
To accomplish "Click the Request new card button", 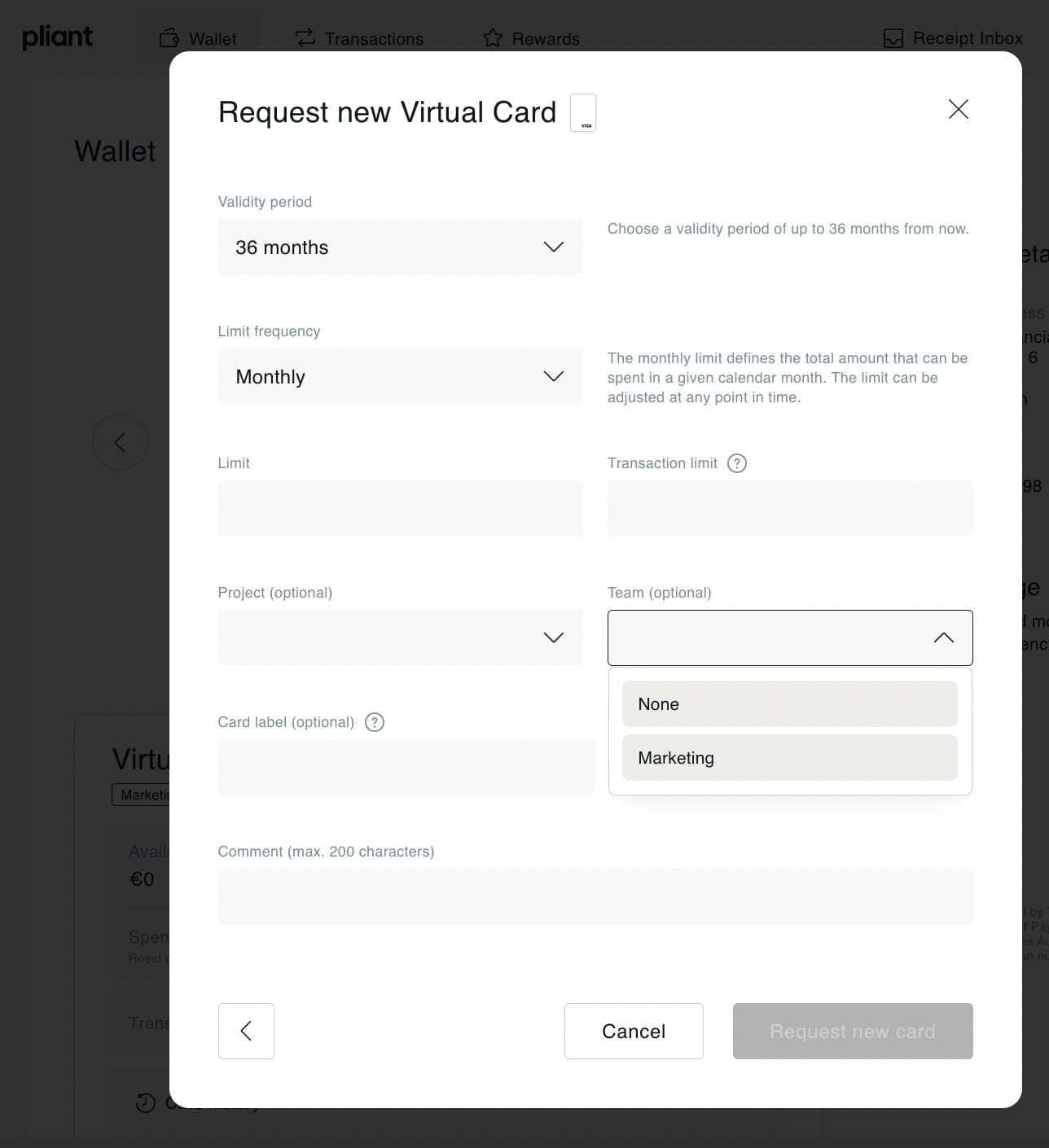I will [852, 1031].
